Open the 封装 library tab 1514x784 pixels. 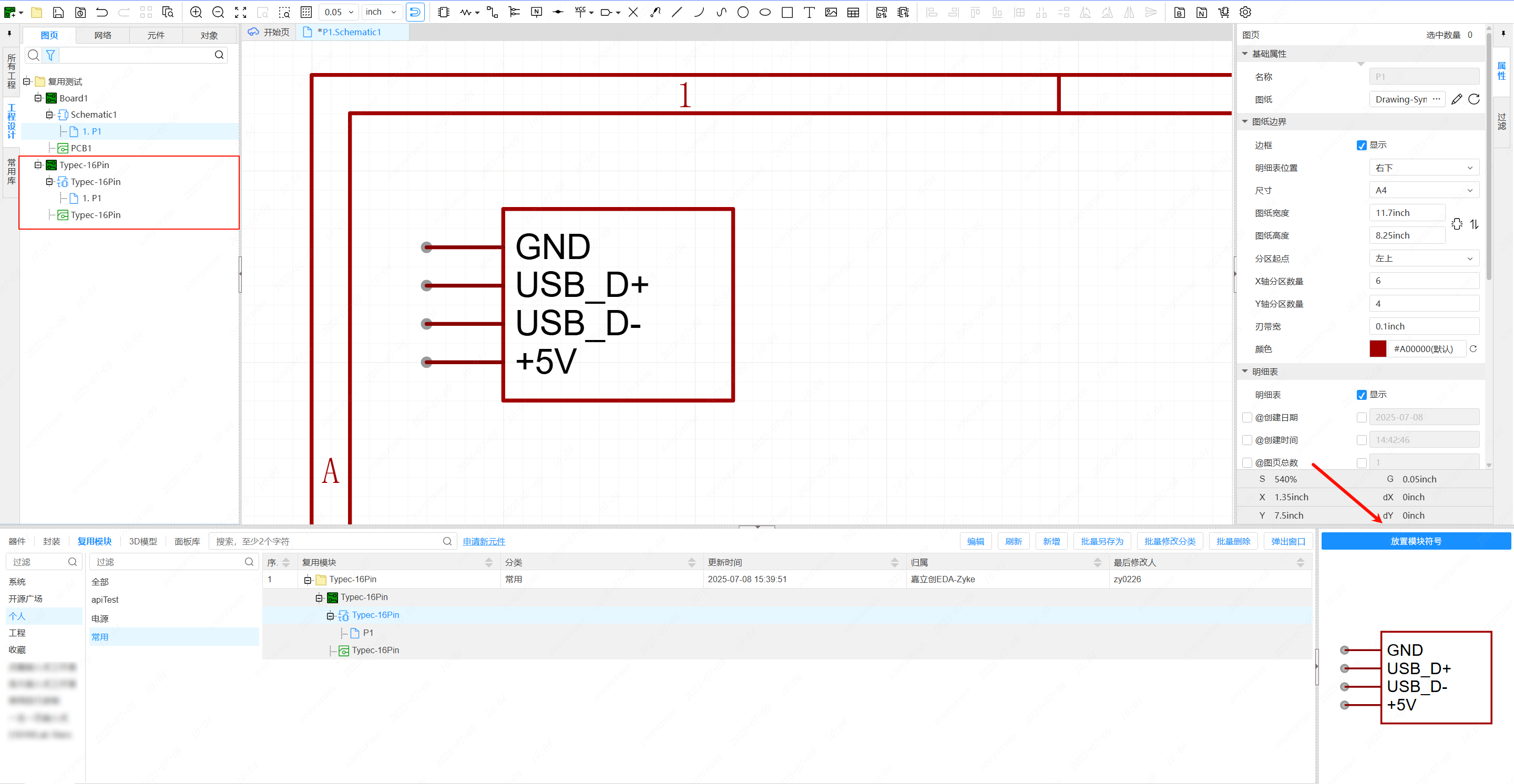[52, 541]
